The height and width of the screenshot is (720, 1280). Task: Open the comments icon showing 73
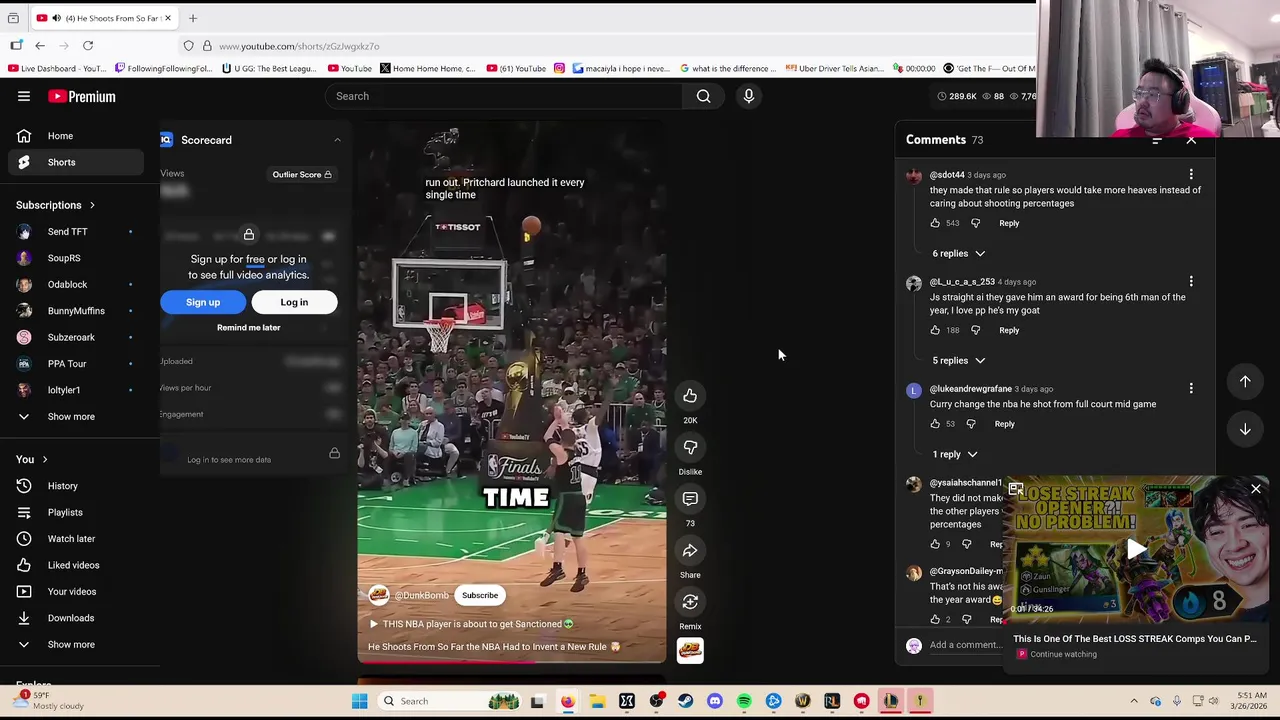(690, 499)
